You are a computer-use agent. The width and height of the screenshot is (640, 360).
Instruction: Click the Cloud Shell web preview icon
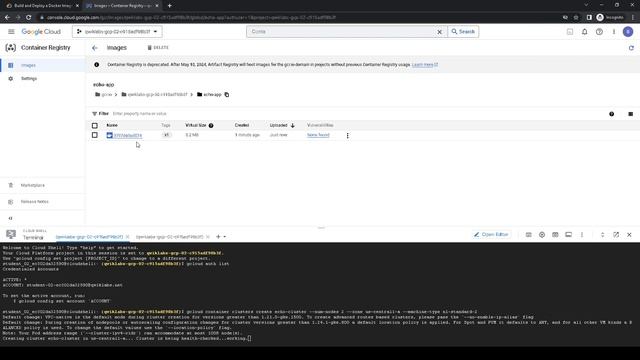click(x=555, y=235)
